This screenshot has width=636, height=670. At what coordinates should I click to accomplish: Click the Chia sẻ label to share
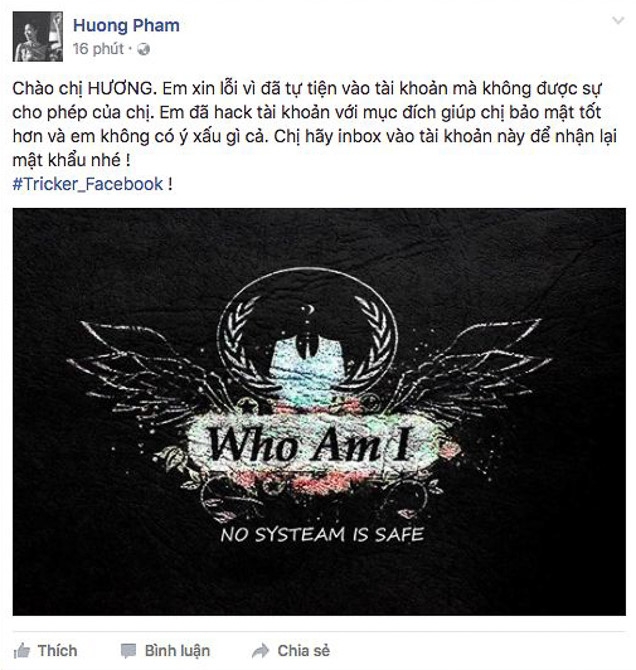pyautogui.click(x=303, y=651)
